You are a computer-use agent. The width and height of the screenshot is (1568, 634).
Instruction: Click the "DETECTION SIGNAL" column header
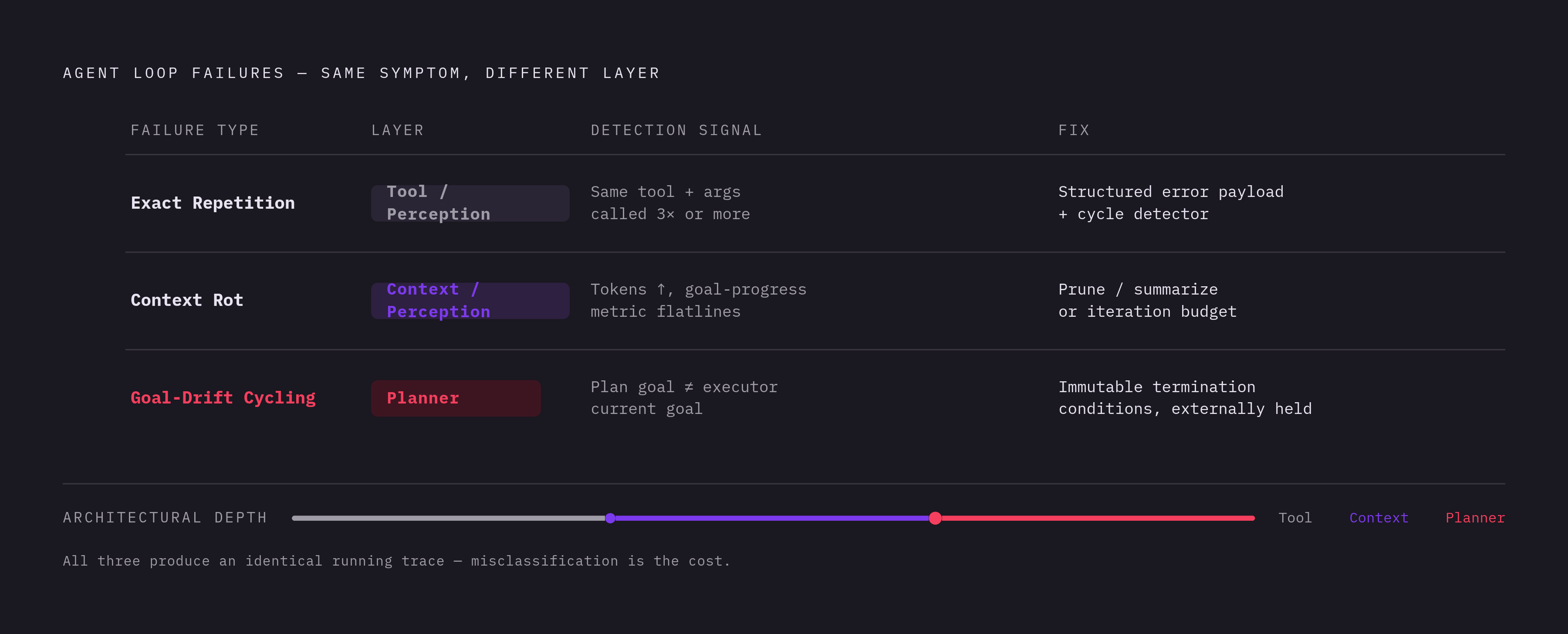click(676, 130)
